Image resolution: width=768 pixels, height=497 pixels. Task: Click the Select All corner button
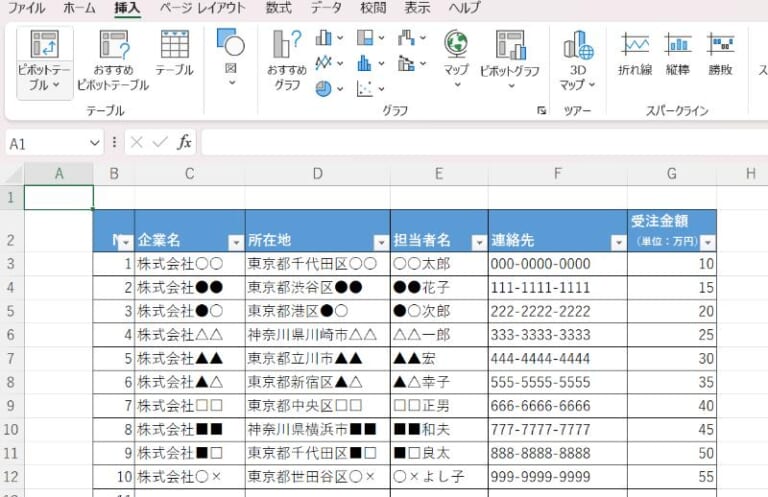[x=12, y=174]
